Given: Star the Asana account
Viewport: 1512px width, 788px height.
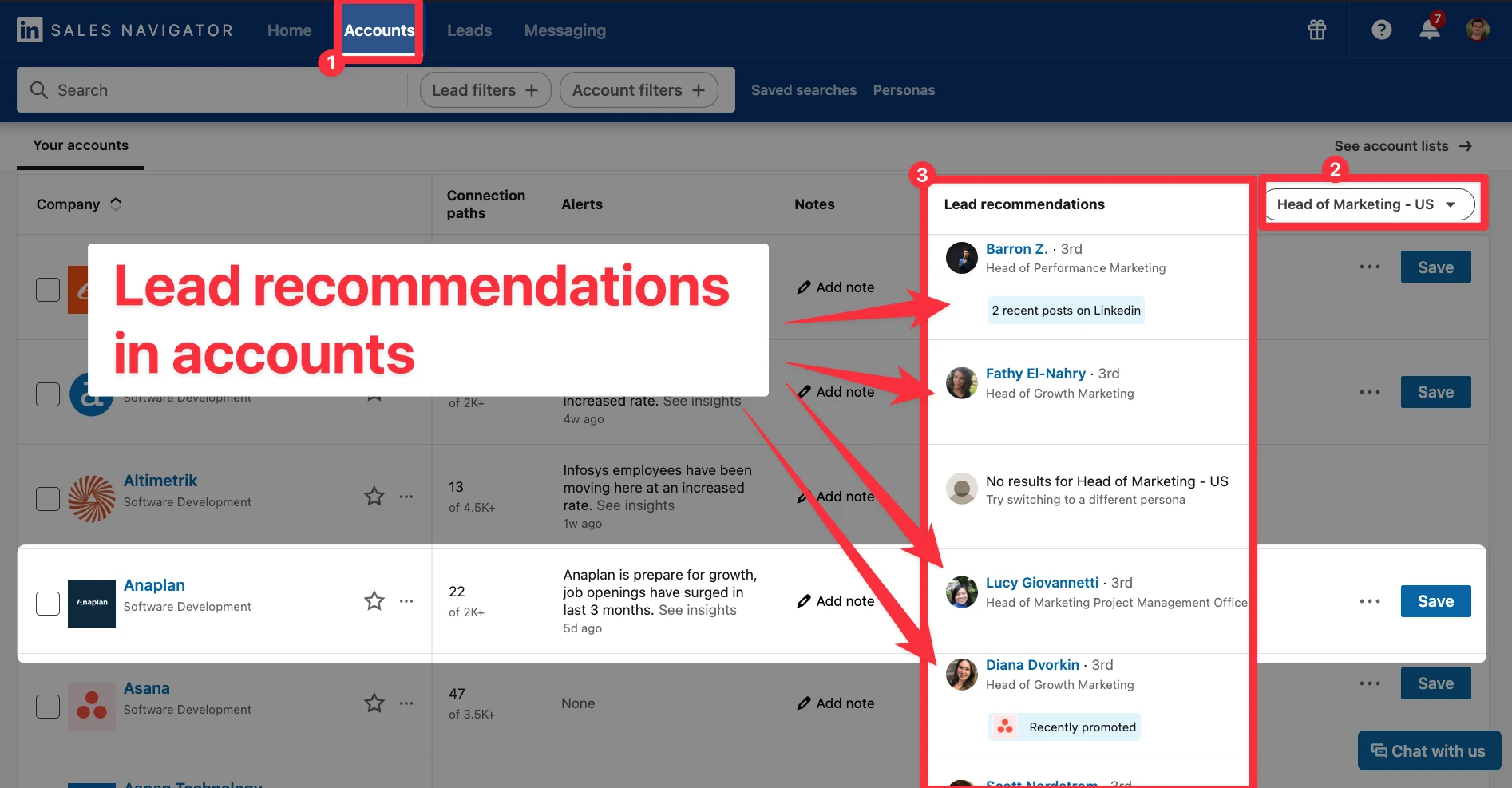Looking at the screenshot, I should [374, 703].
